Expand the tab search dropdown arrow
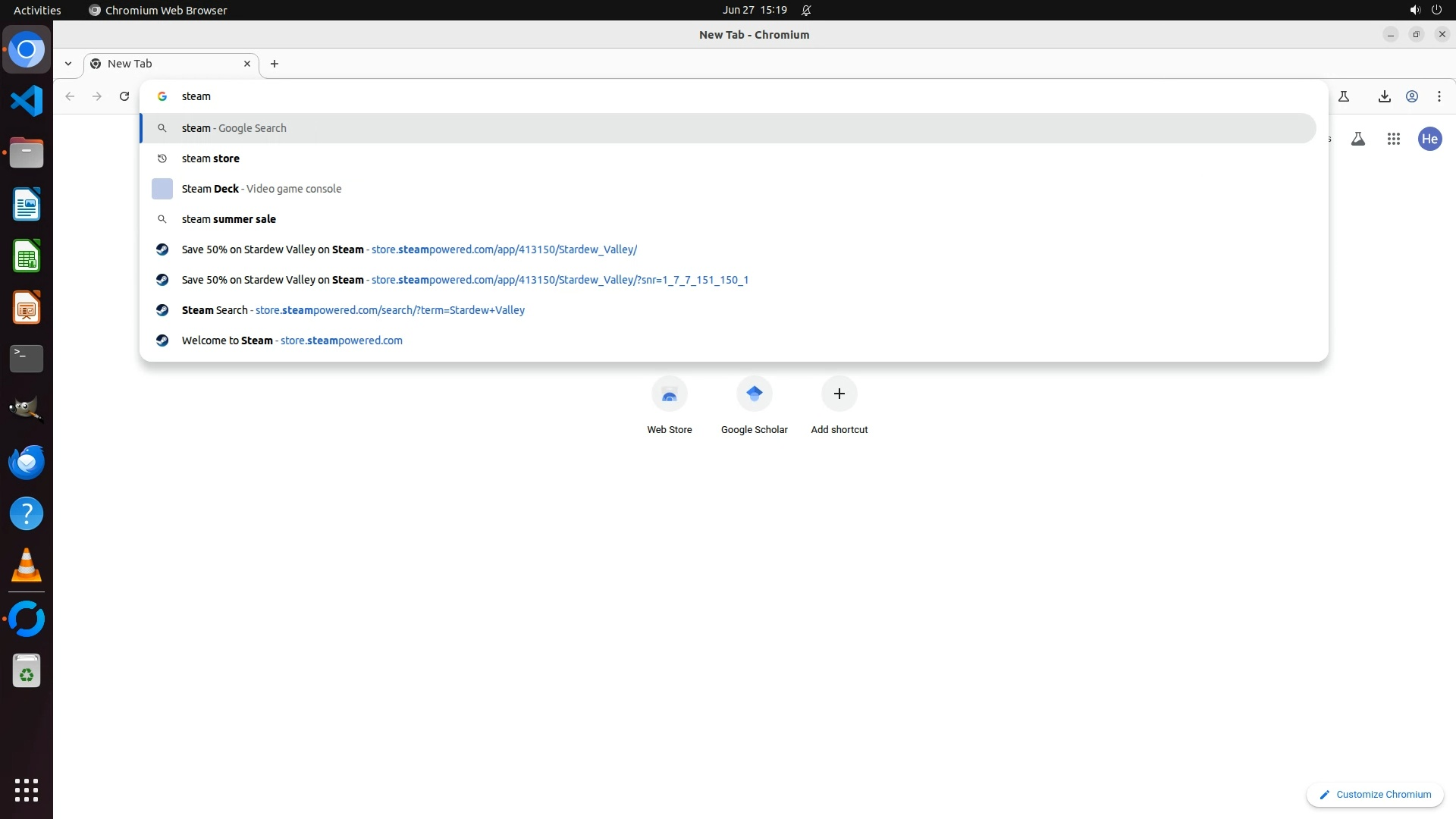Screen dimensions: 1456x819 [x=68, y=64]
